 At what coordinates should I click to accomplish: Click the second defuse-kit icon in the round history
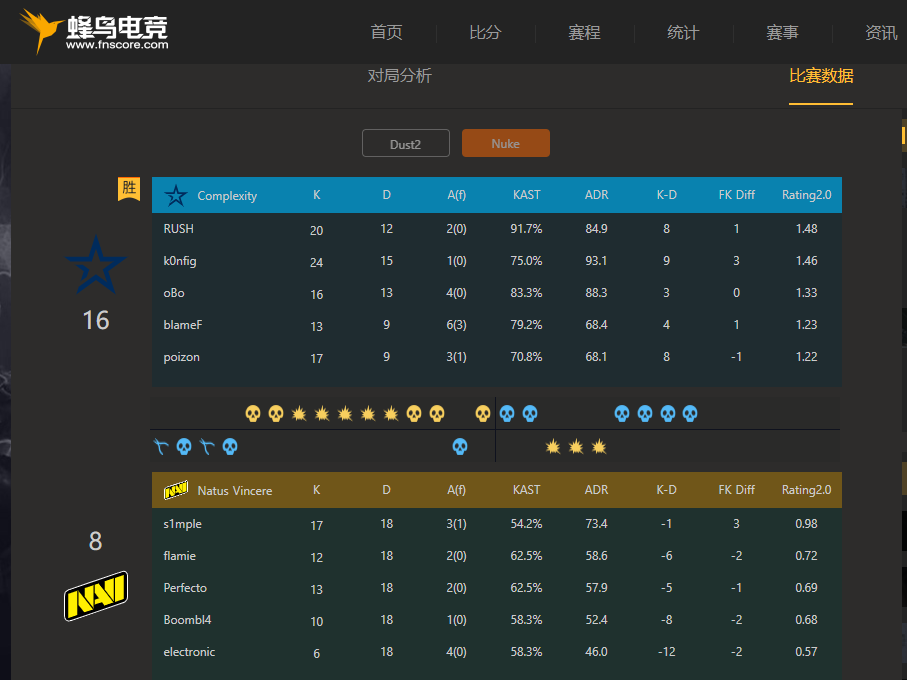coord(207,446)
